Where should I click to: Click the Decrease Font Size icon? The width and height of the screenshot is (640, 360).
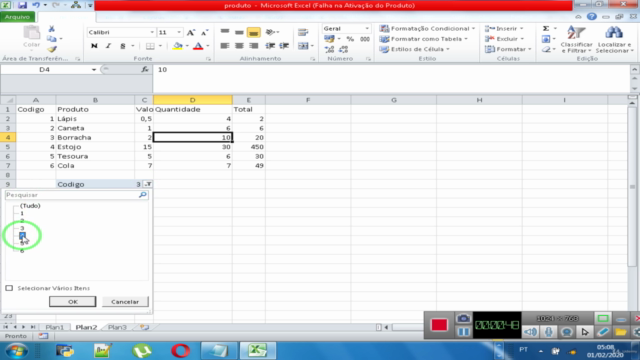pos(205,32)
